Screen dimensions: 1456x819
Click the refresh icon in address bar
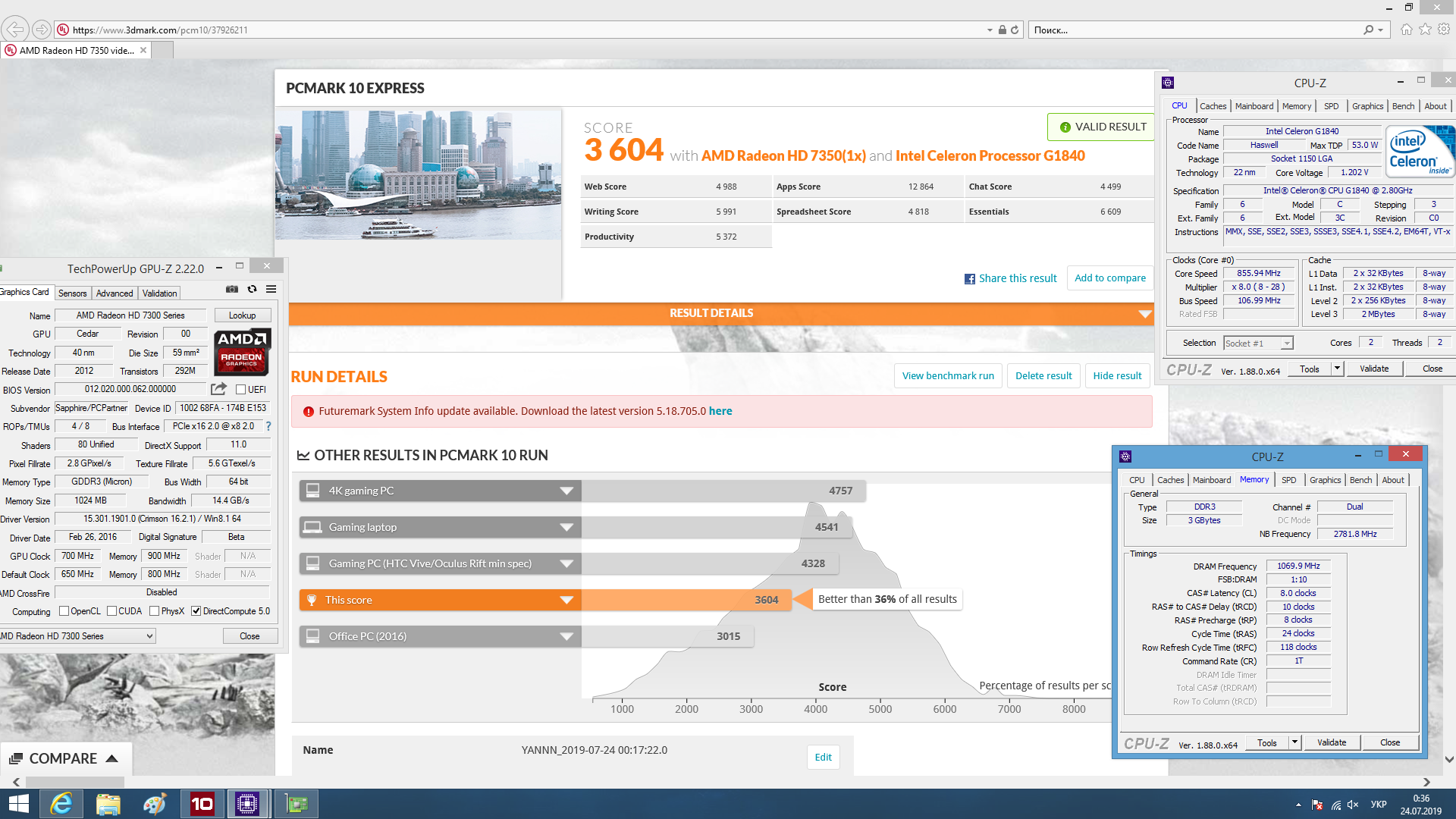pos(1015,30)
